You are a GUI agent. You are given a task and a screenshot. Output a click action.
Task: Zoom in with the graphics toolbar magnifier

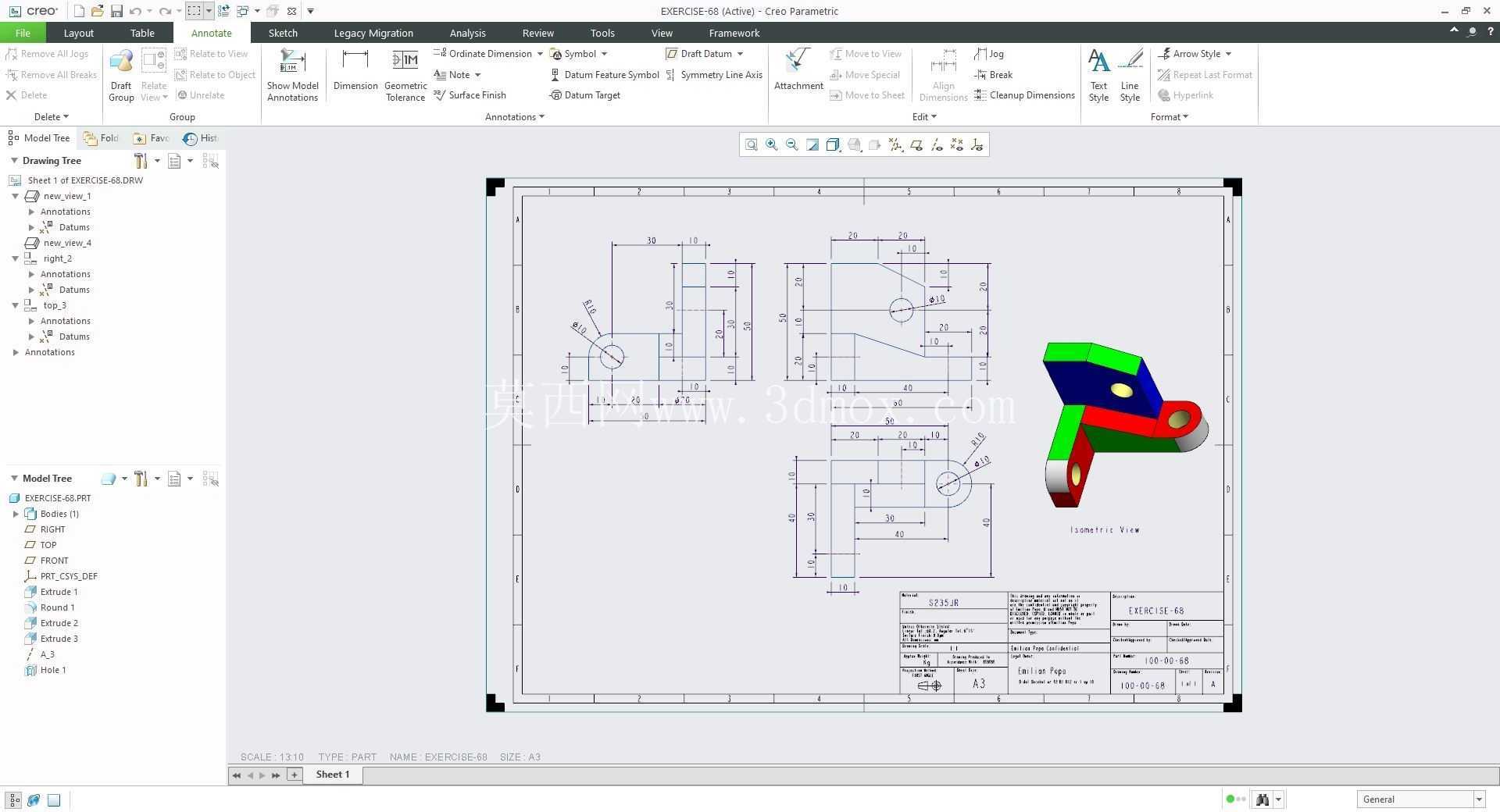click(x=772, y=144)
